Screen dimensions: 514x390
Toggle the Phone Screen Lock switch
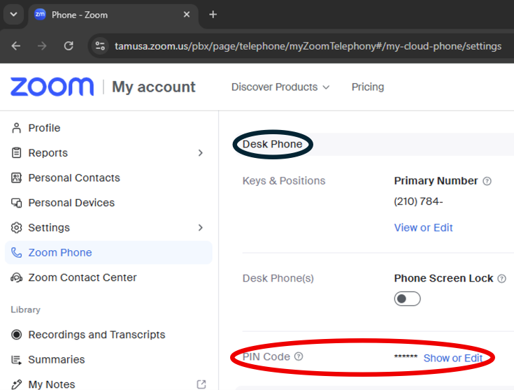407,299
